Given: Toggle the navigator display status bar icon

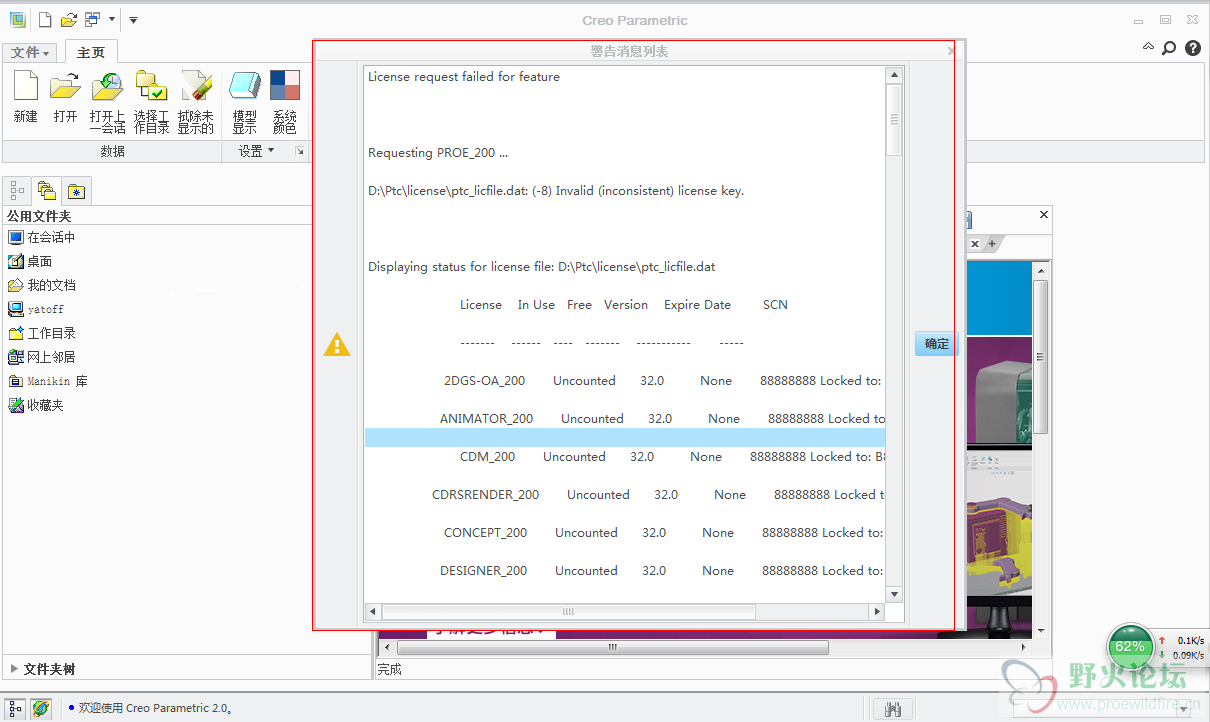Looking at the screenshot, I should pyautogui.click(x=15, y=708).
